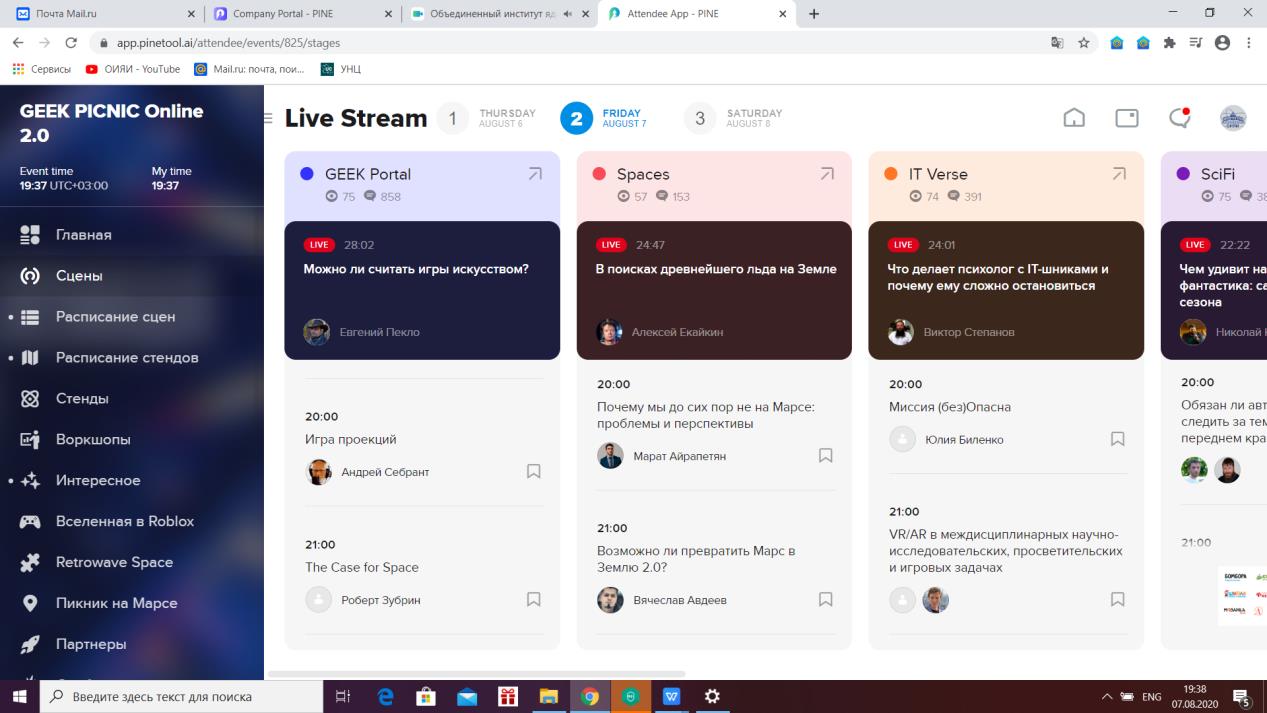Click the user profile avatar in header
Viewport: 1267px width, 713px height.
point(1233,118)
